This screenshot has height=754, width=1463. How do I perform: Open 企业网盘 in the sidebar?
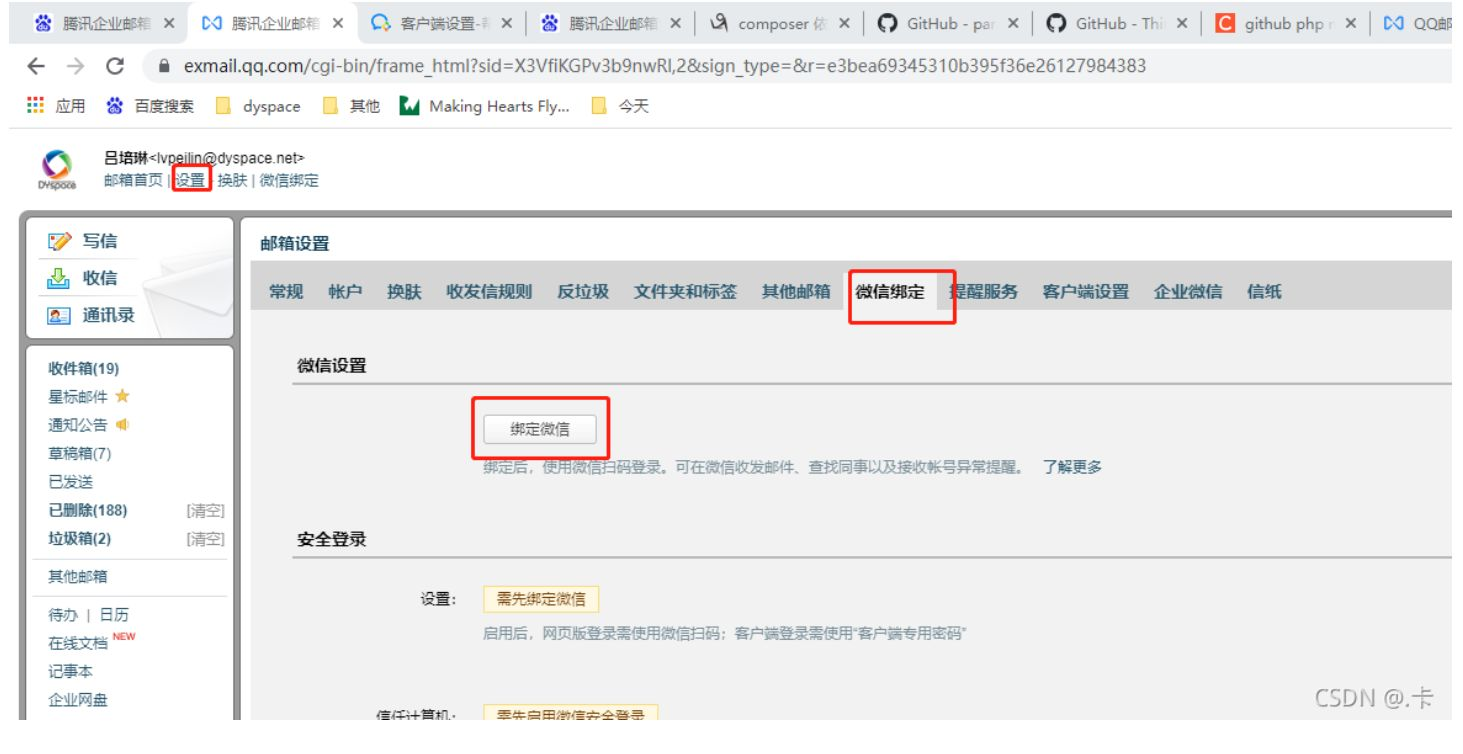pos(78,700)
